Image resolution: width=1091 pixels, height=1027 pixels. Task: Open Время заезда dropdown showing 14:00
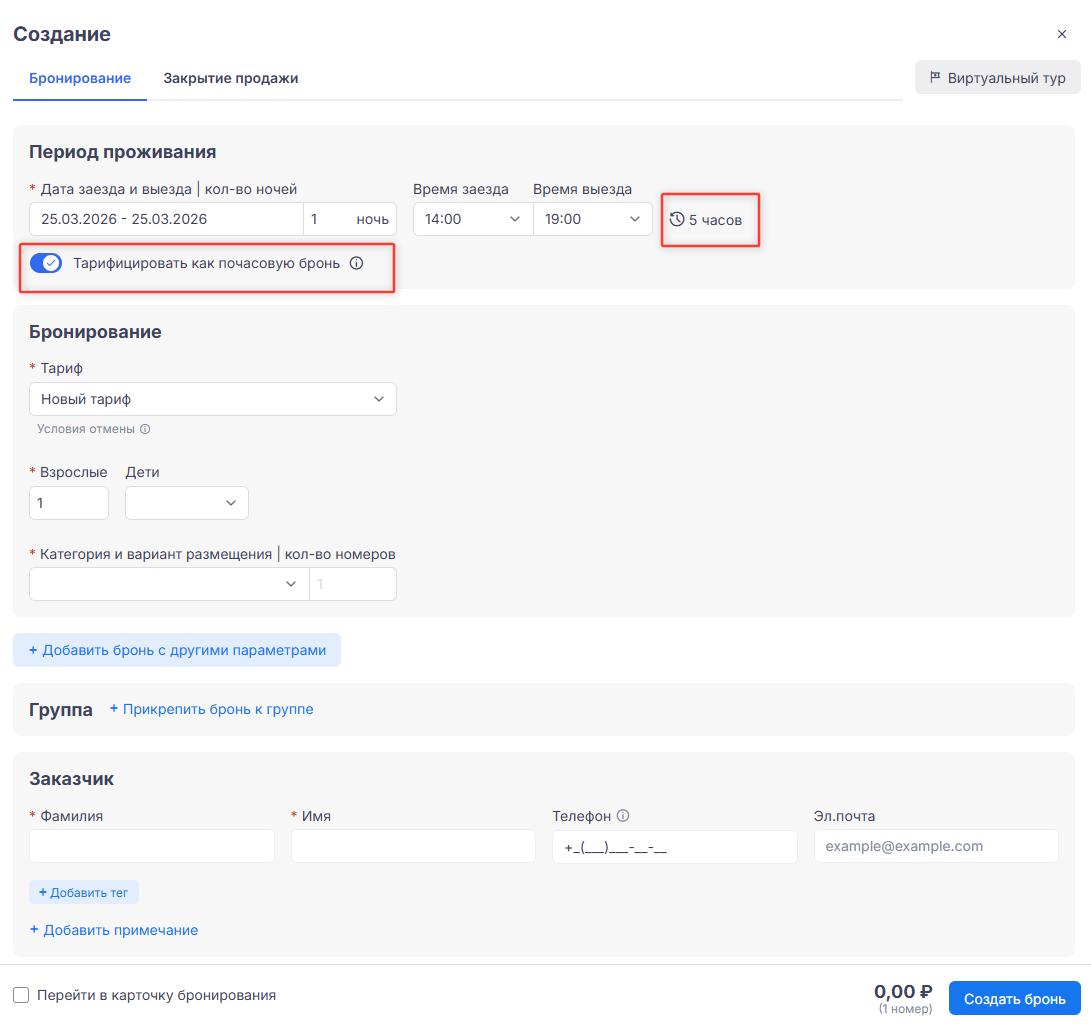coord(472,219)
